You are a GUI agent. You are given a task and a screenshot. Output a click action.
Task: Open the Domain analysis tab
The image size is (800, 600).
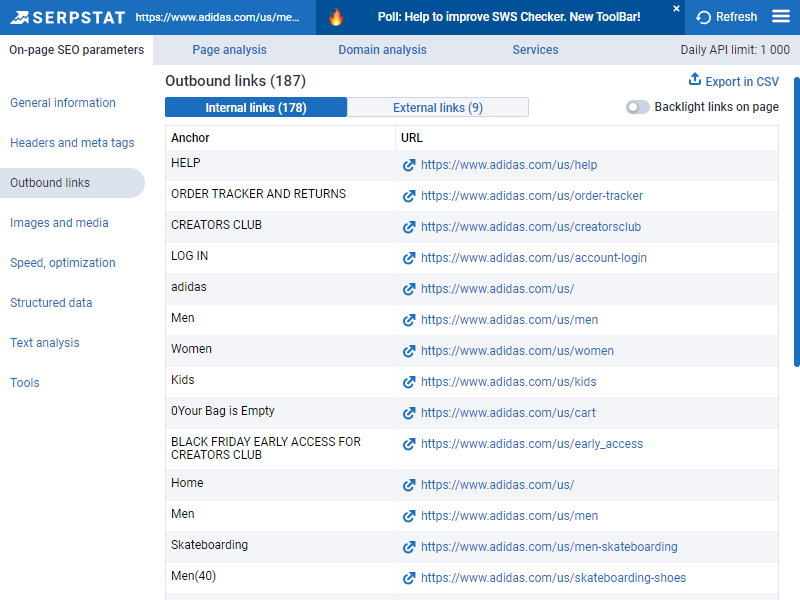click(382, 50)
